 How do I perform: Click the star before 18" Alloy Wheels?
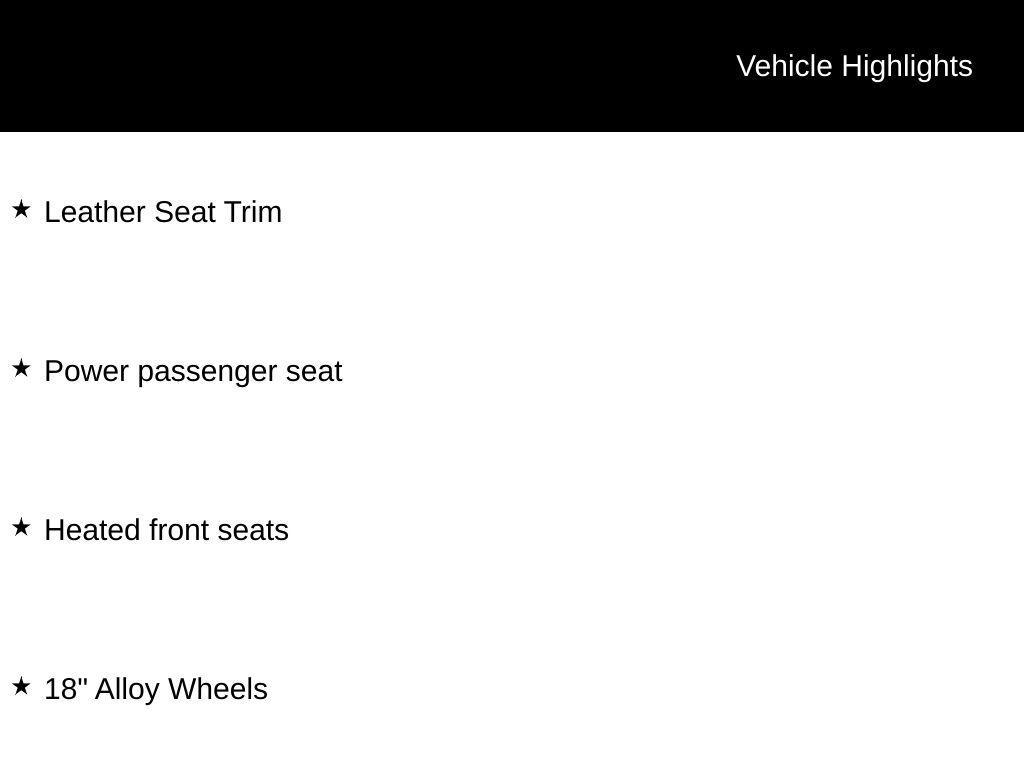tap(22, 686)
